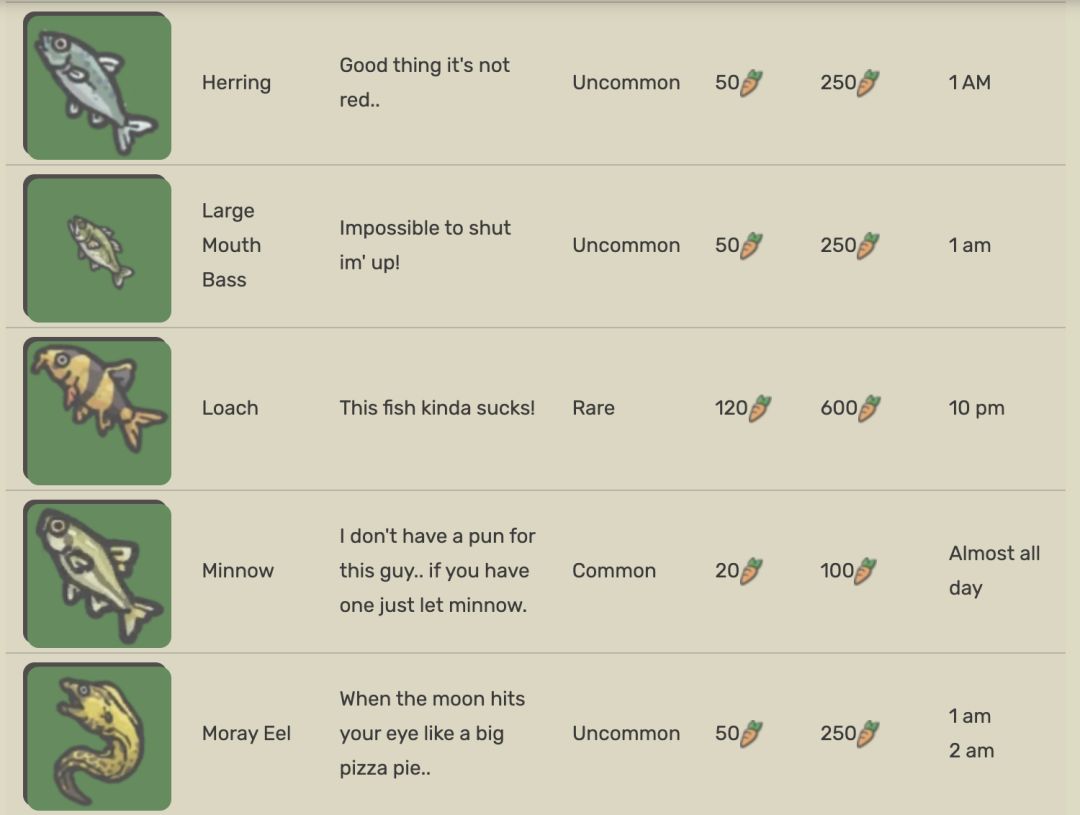Click the Moray Eel icon
Screen dimensions: 1080x815
point(97,736)
